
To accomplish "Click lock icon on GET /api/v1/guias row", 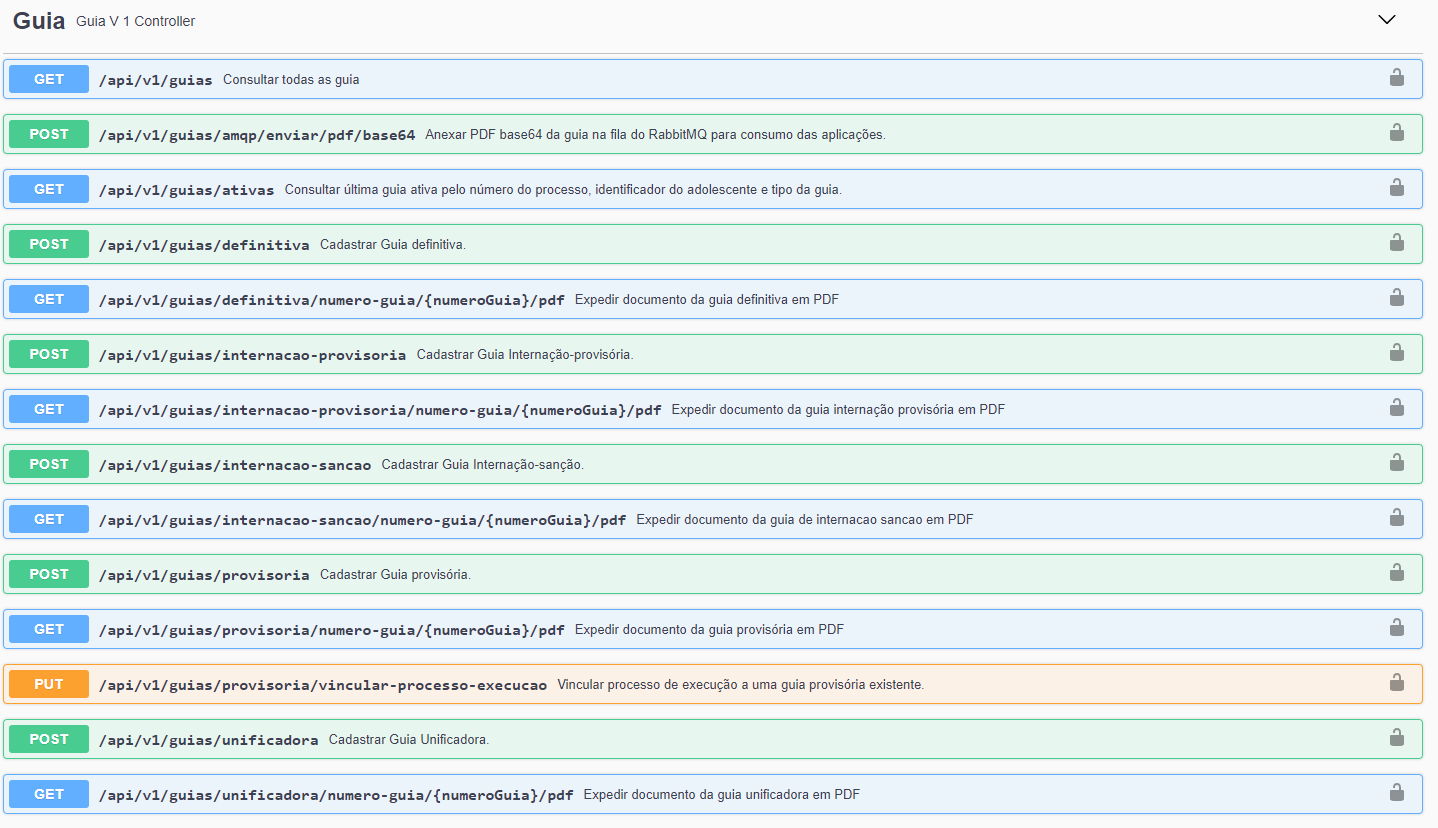I will point(1396,78).
